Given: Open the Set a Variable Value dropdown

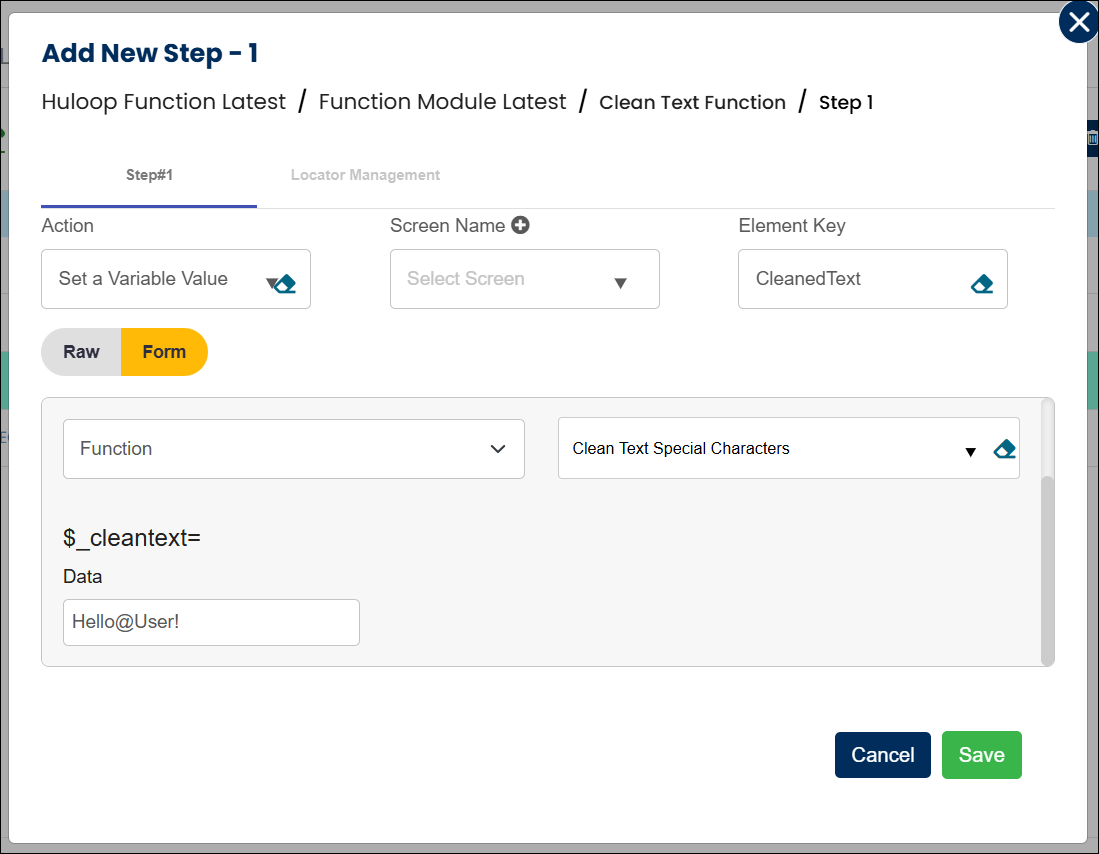Looking at the screenshot, I should pyautogui.click(x=160, y=279).
